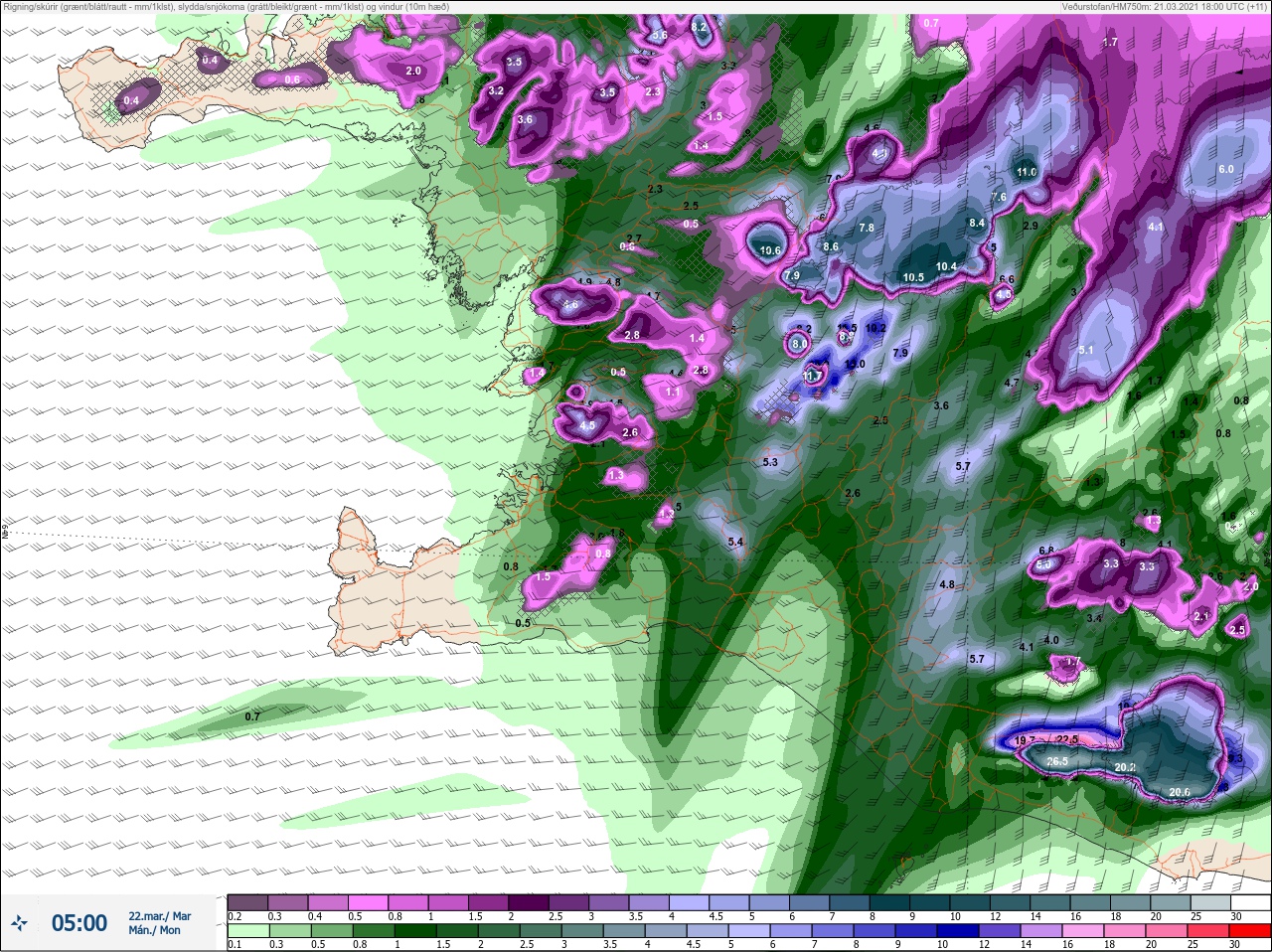
Task: Click the 5.4 precipitation value on the map
Action: coord(736,542)
